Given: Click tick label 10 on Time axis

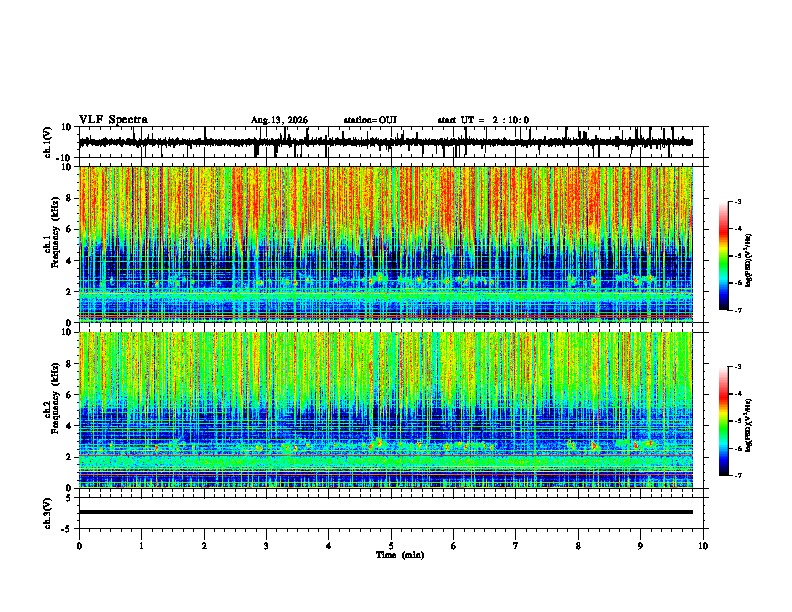Looking at the screenshot, I should tap(703, 546).
